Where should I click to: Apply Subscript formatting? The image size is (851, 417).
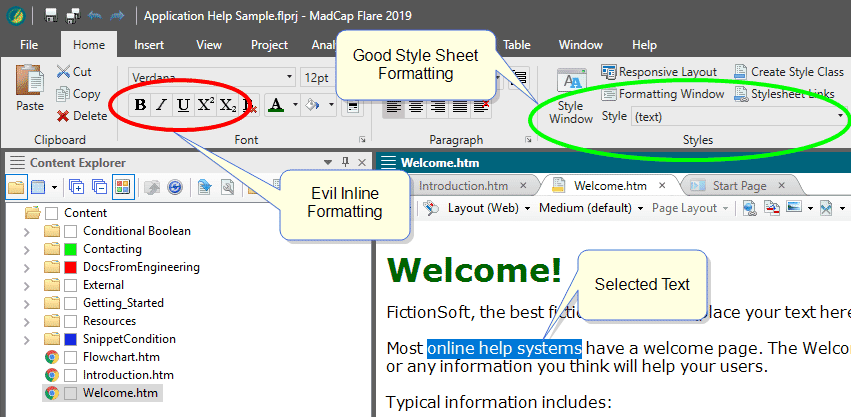pos(227,105)
